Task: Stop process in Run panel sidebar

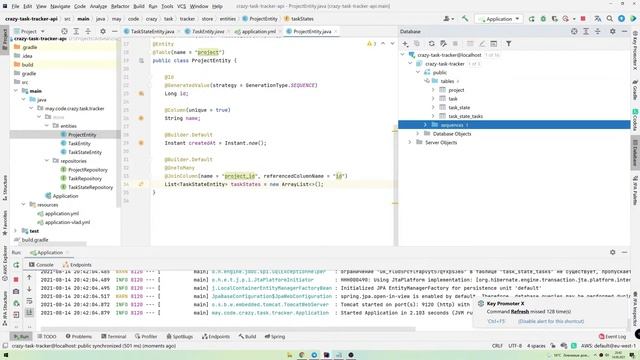Action: click(x=16, y=280)
